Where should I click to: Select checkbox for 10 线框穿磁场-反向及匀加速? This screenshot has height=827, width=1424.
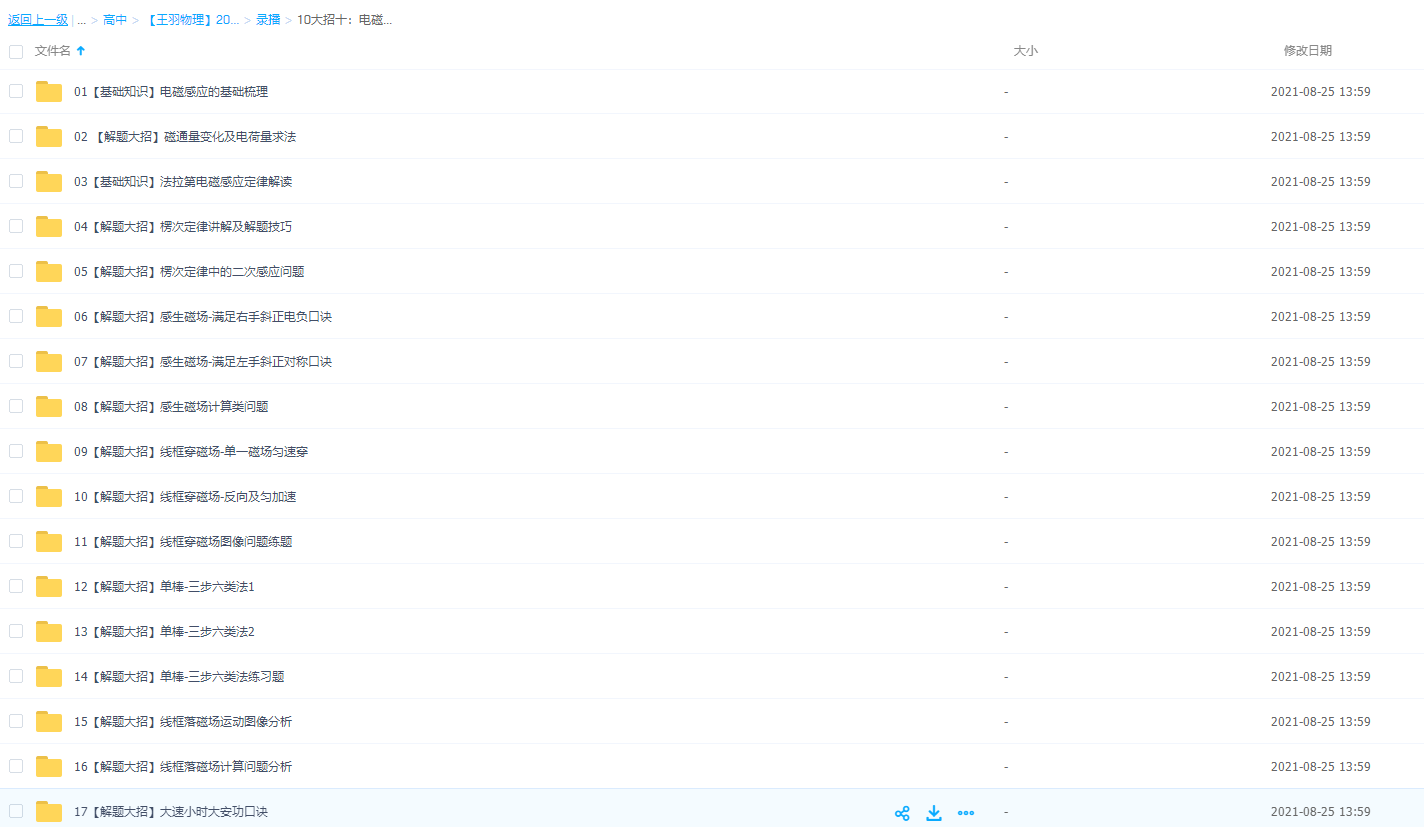tap(16, 496)
